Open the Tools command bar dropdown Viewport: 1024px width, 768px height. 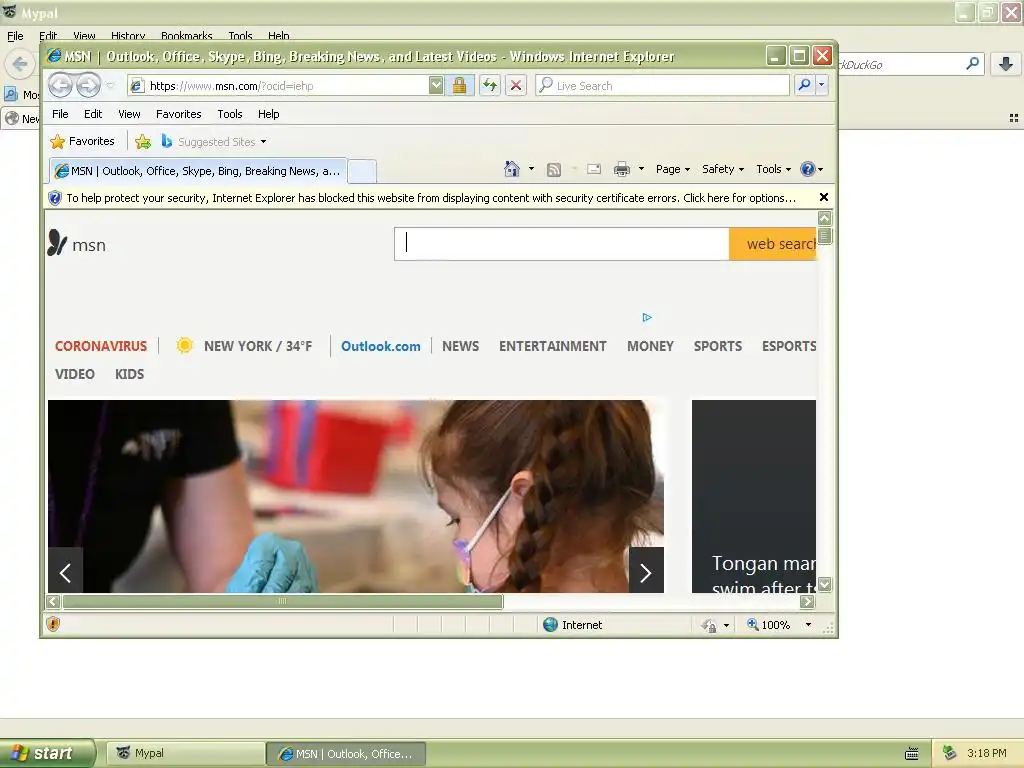click(773, 169)
